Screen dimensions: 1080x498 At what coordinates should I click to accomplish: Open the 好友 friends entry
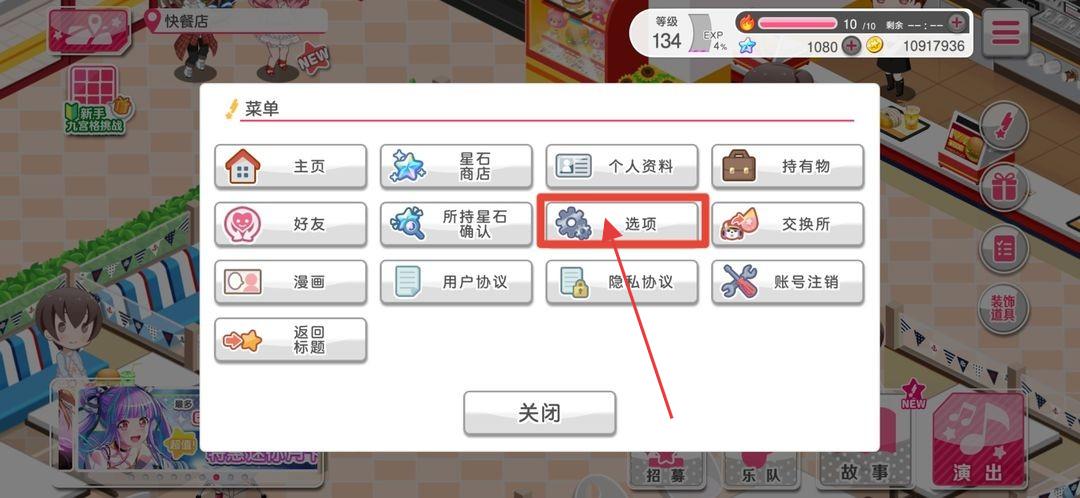coord(291,224)
